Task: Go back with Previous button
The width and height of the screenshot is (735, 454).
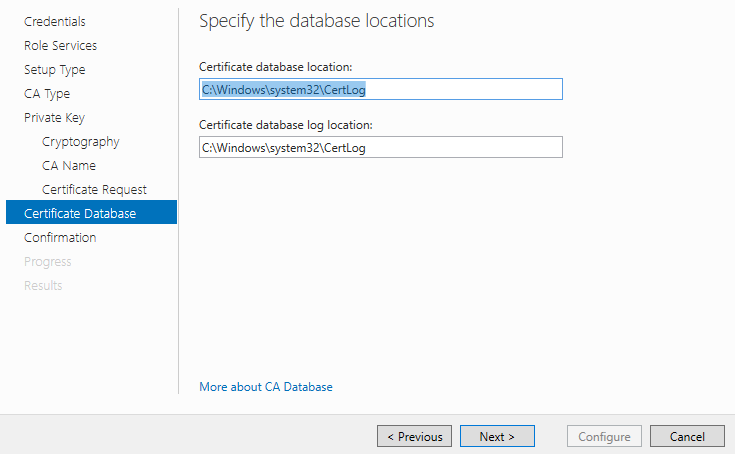Action: tap(414, 436)
